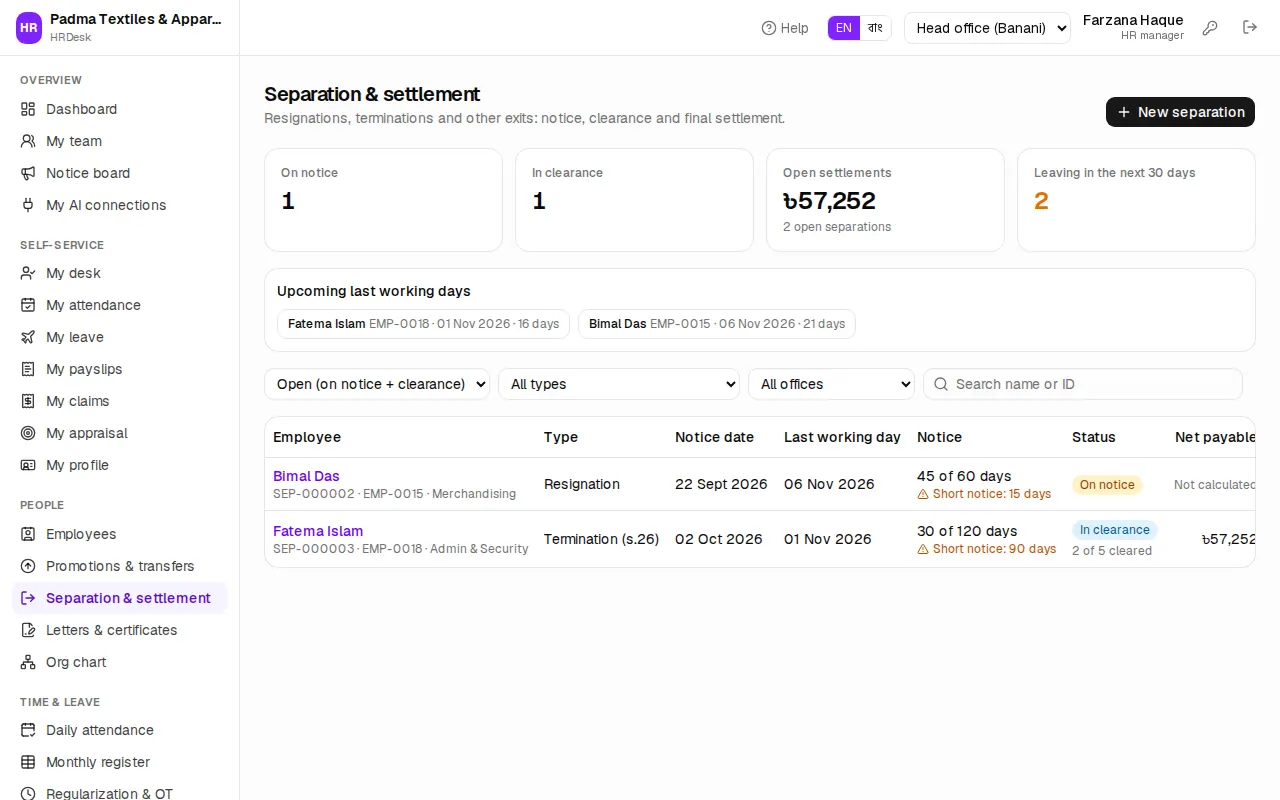This screenshot has height=800, width=1280.
Task: Open Help from the top bar
Action: tap(785, 28)
